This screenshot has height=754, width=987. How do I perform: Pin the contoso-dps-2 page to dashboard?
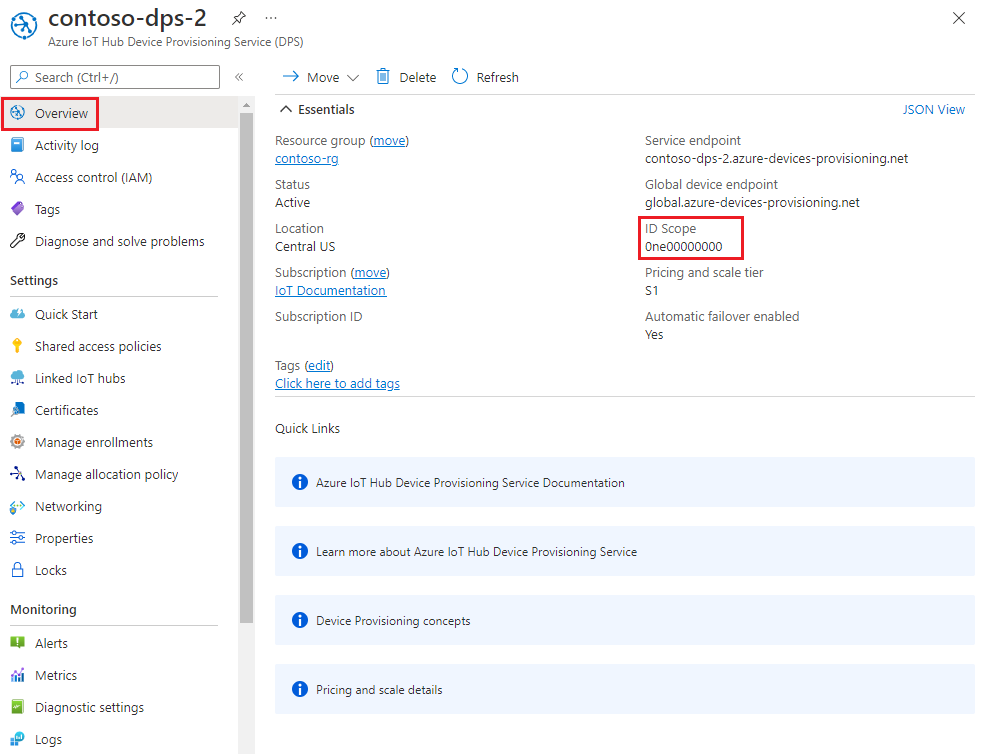(238, 17)
